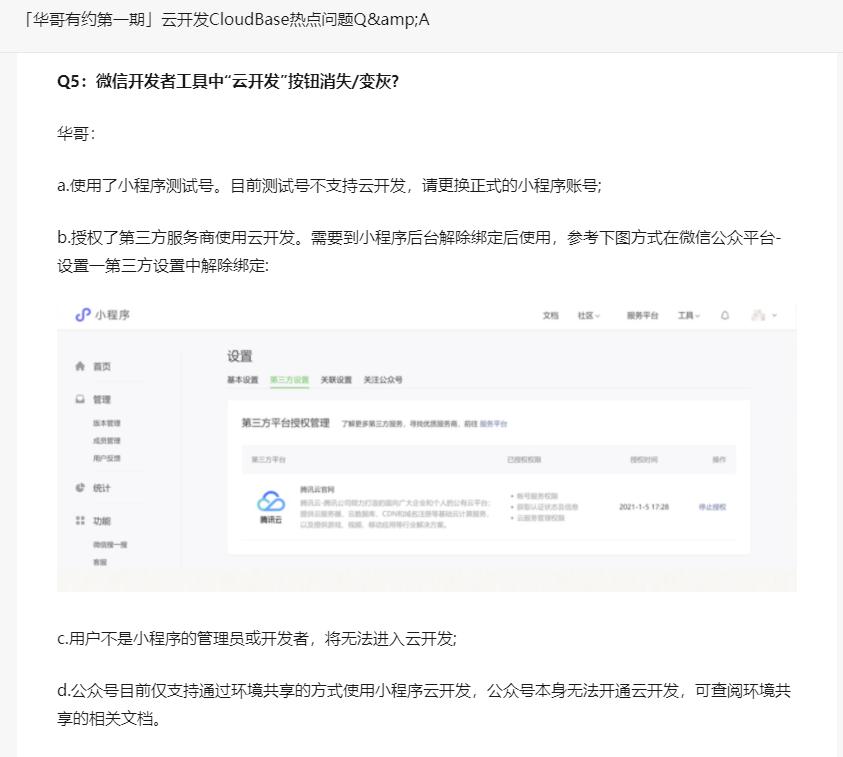Click the 授权时间 column header

click(644, 460)
